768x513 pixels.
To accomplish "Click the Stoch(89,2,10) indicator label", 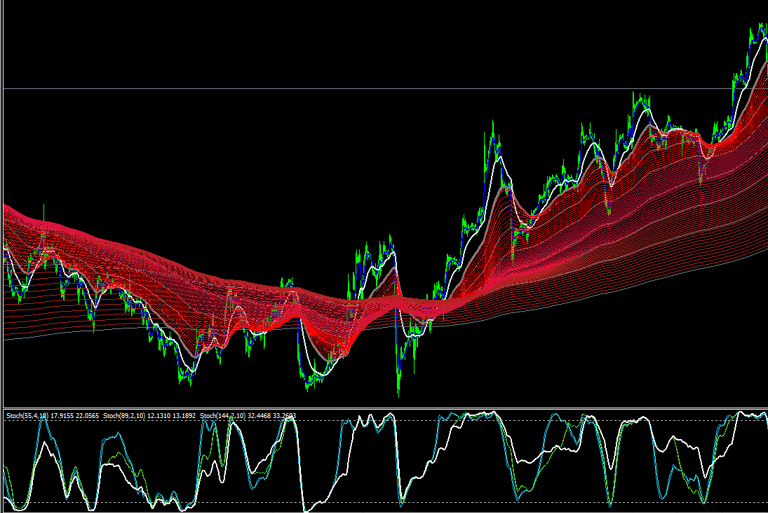I will coord(125,415).
